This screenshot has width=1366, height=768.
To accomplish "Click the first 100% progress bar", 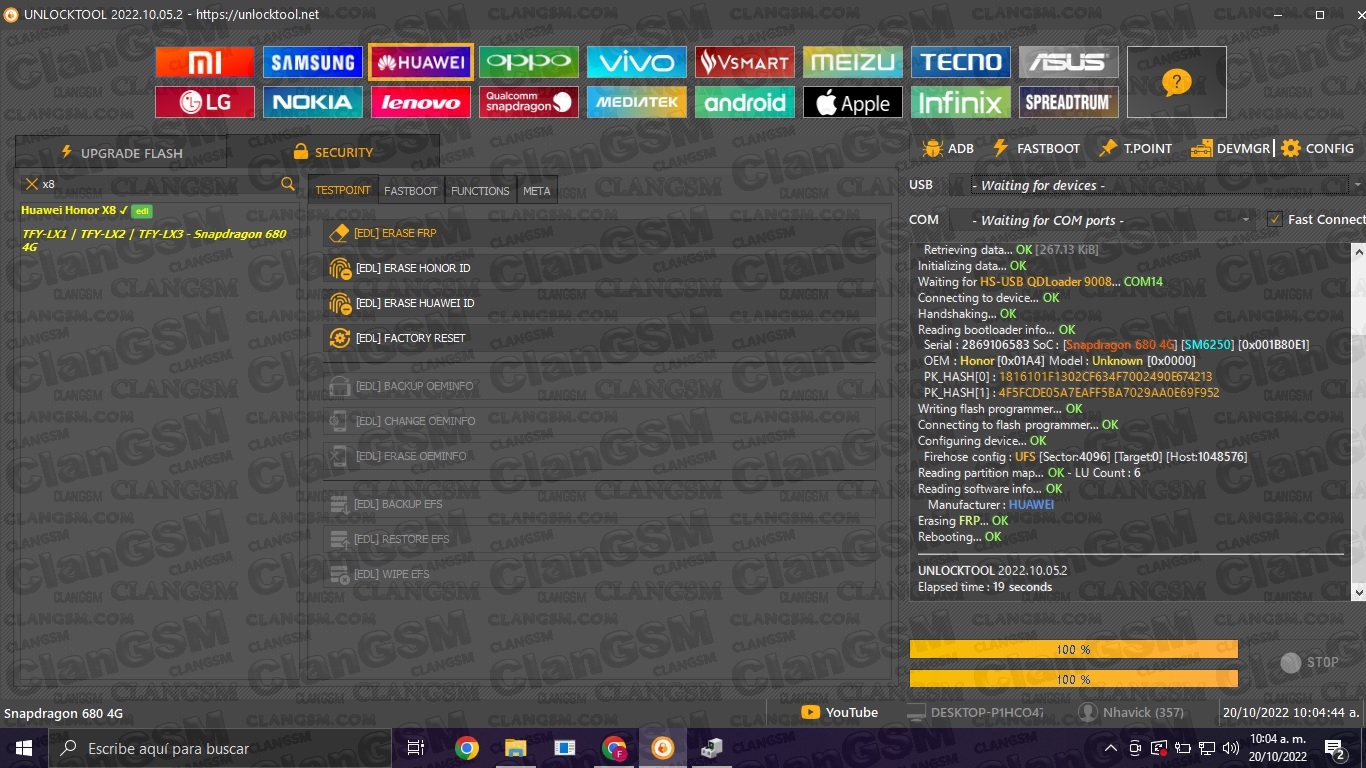I will [1073, 650].
